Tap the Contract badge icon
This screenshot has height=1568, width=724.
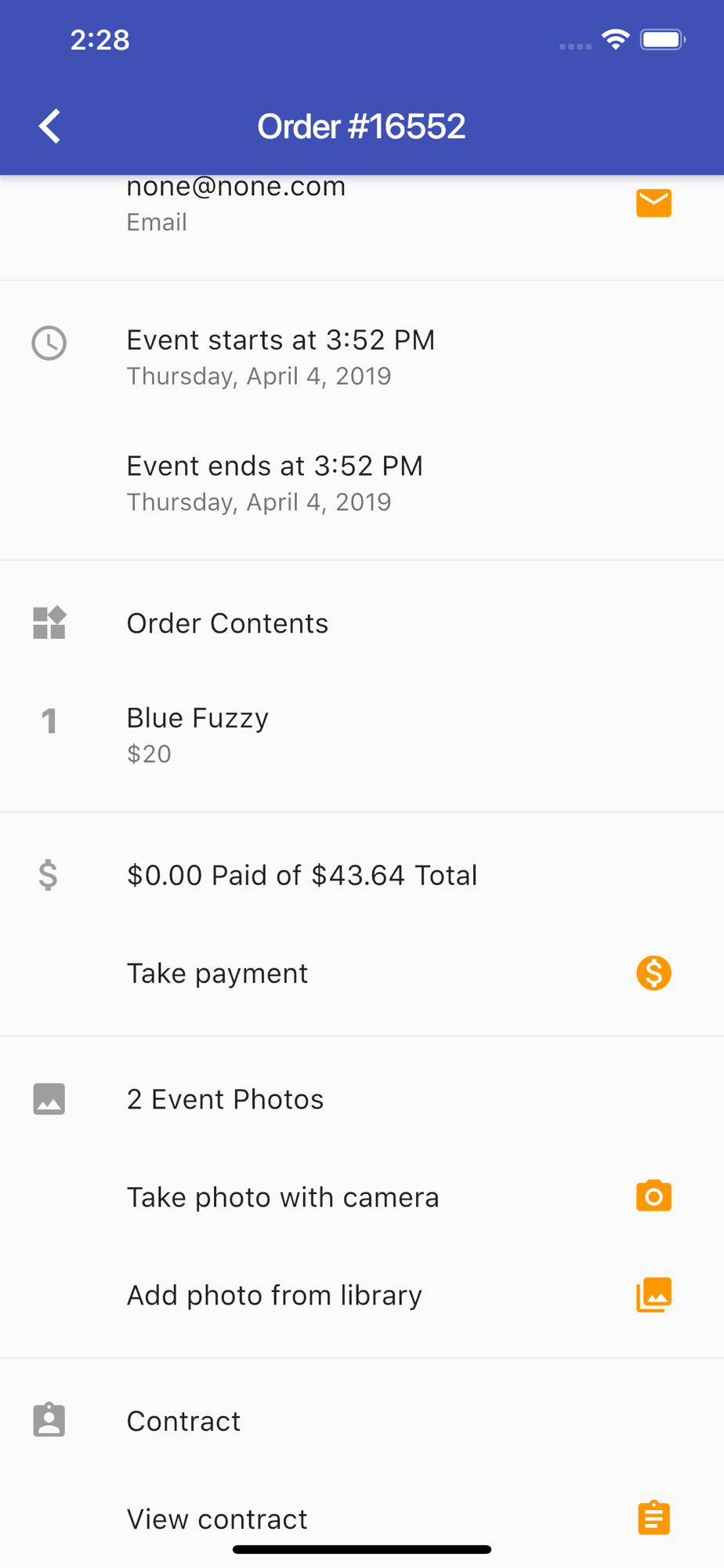pos(49,1420)
